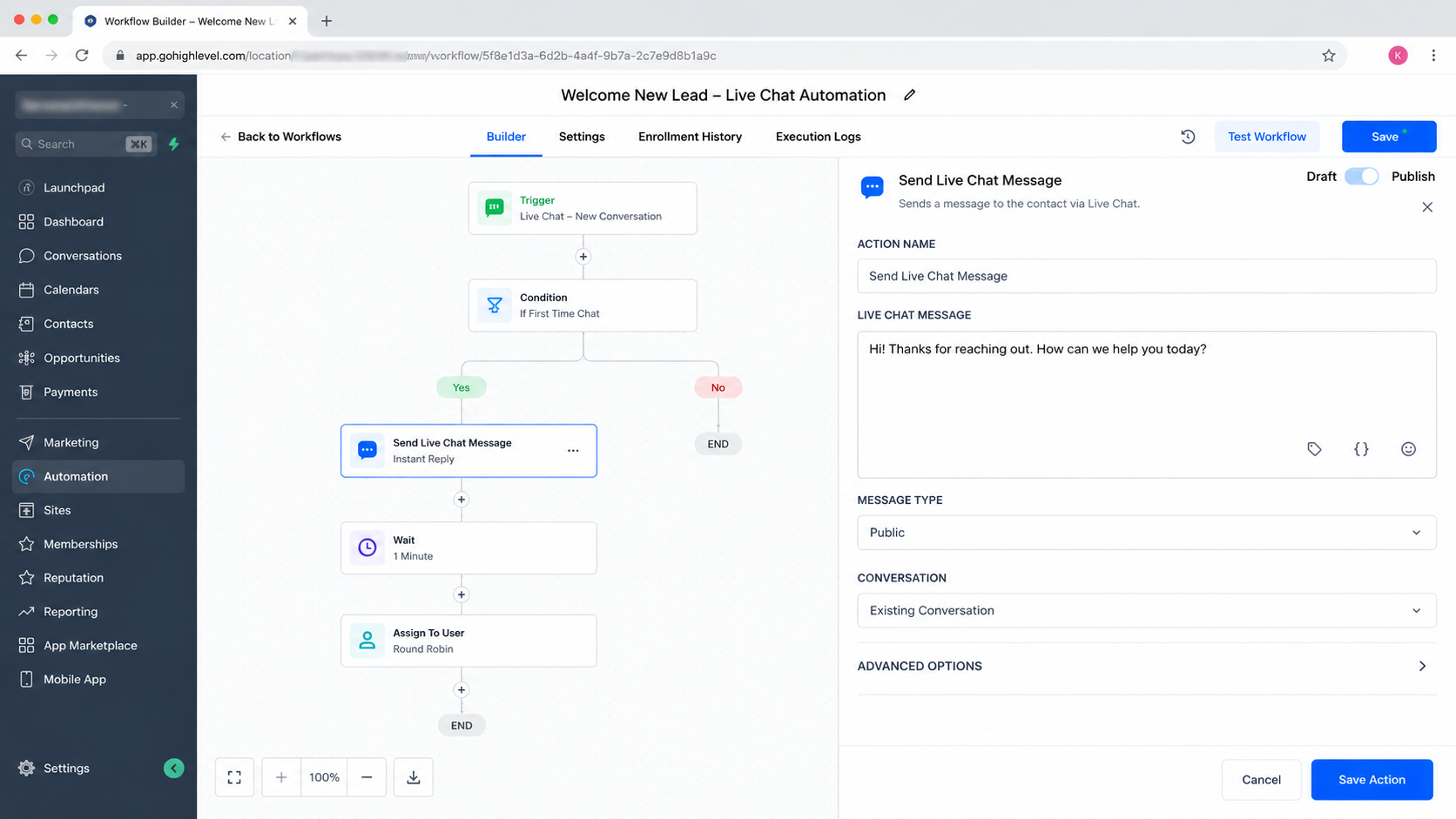Zoom in the workflow canvas
This screenshot has width=1456, height=819.
281,777
